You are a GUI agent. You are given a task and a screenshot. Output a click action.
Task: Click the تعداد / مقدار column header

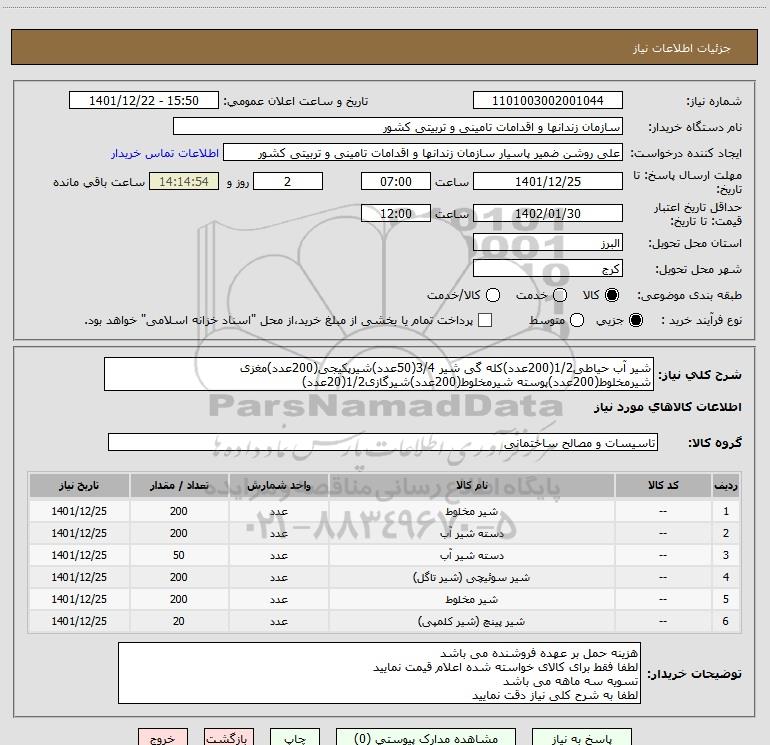(x=179, y=486)
